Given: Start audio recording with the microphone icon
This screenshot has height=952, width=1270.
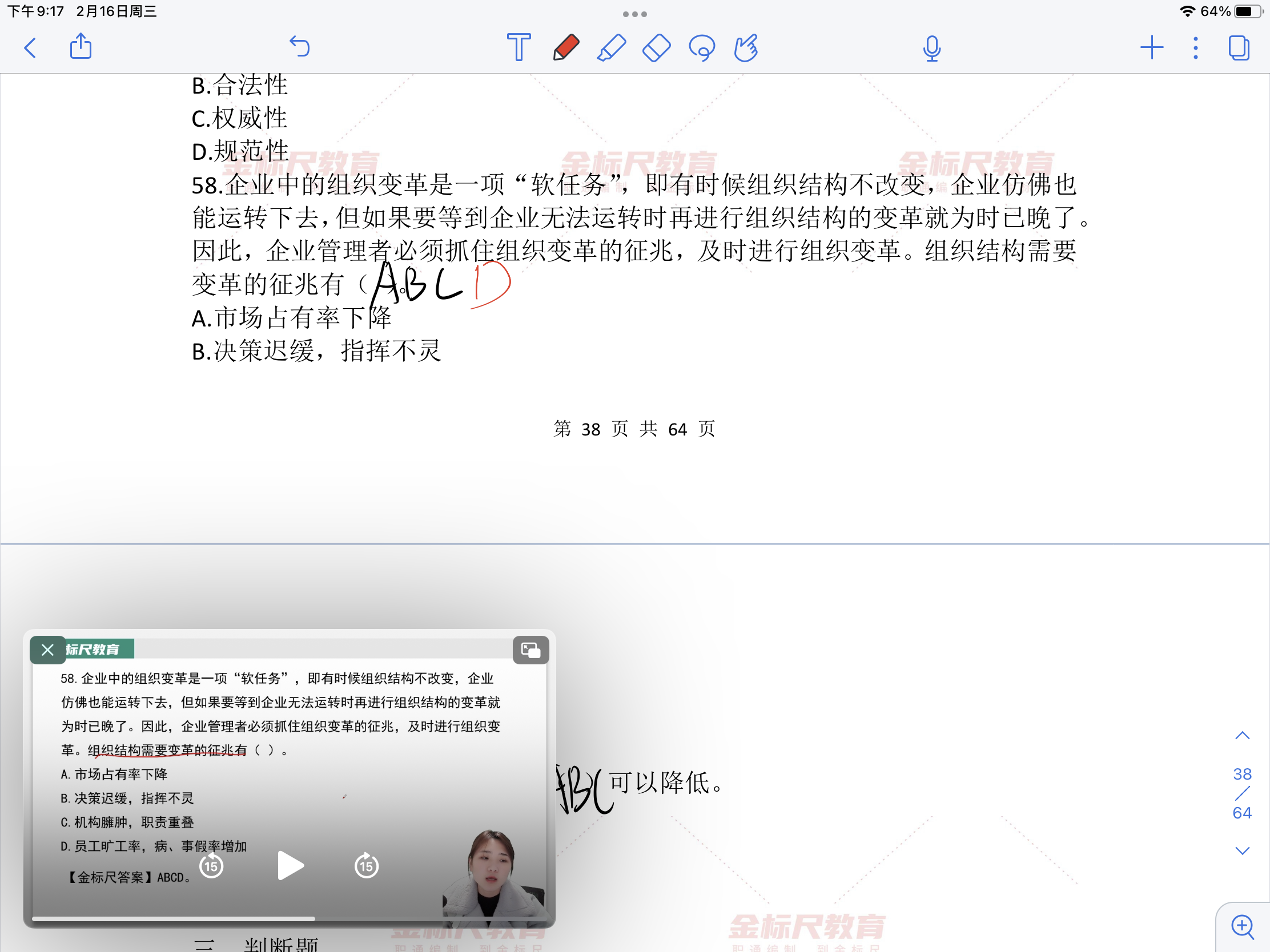Looking at the screenshot, I should tap(932, 48).
